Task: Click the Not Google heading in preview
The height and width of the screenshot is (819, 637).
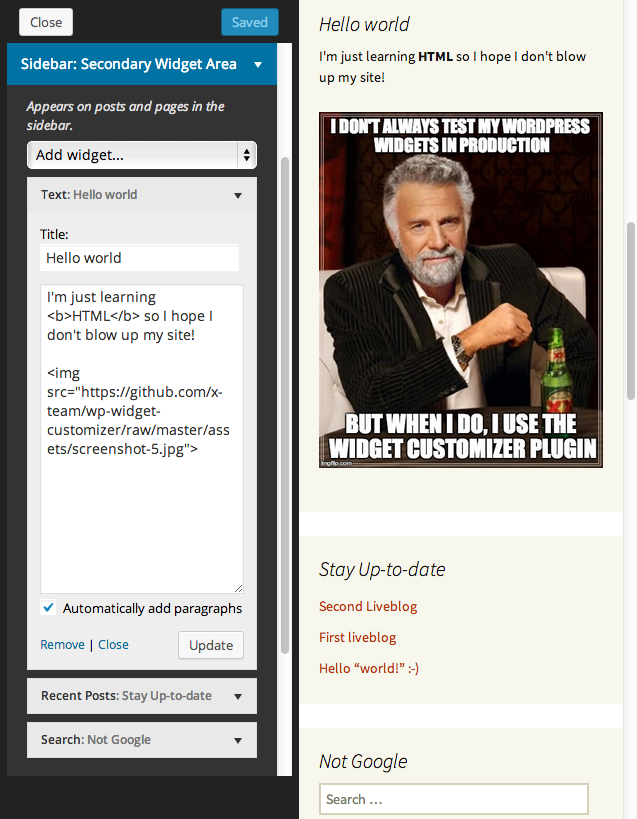Action: pos(363,762)
